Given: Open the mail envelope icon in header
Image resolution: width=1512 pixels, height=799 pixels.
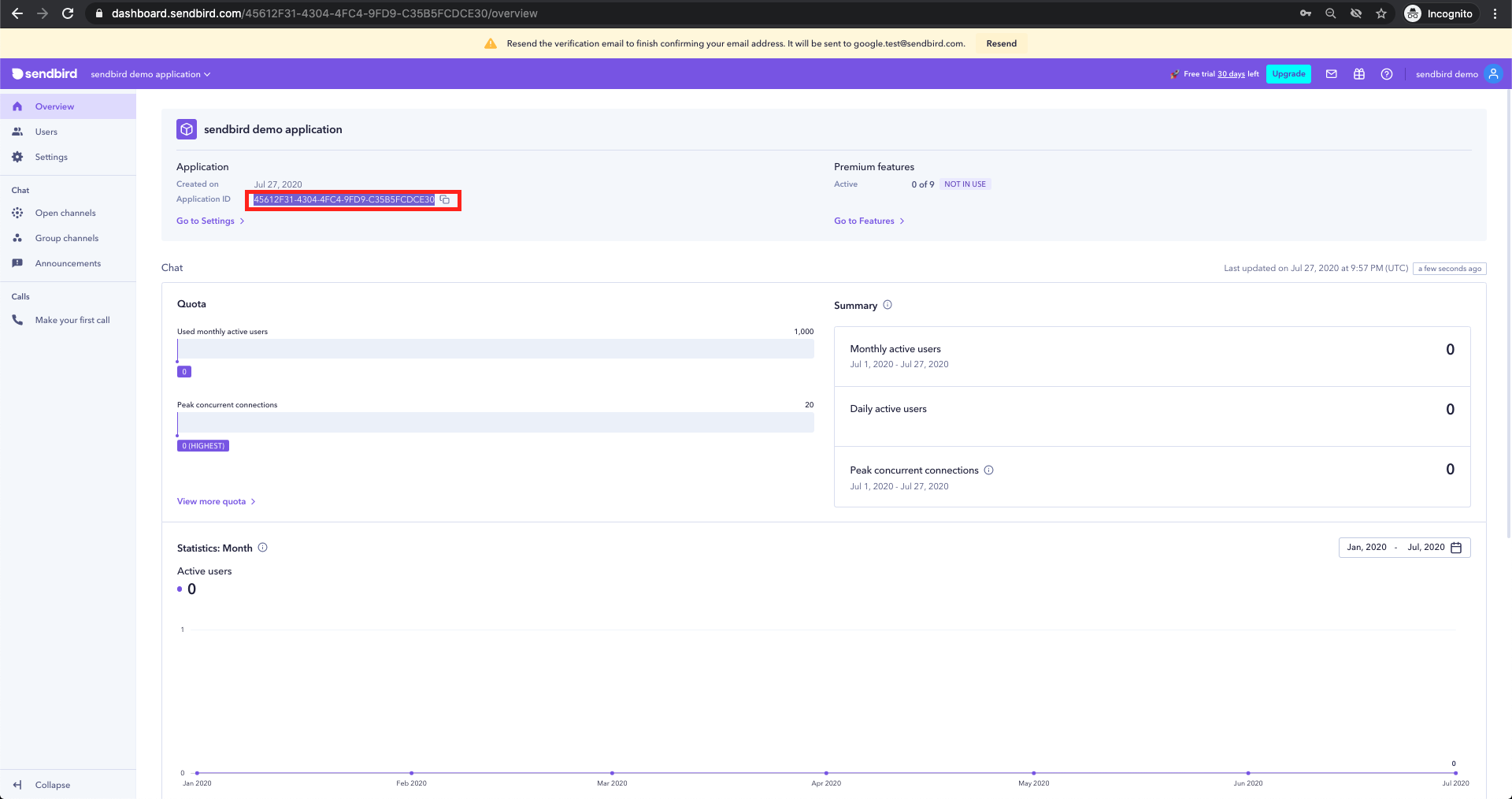Looking at the screenshot, I should click(x=1332, y=74).
